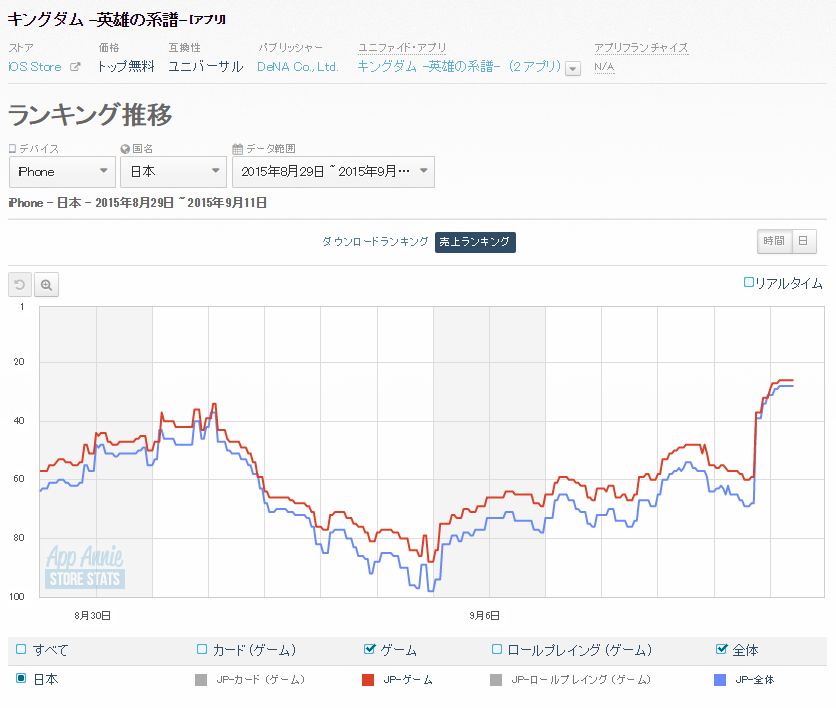Click the ユニバーサル compatibility text
The image size is (836, 708).
coord(206,67)
